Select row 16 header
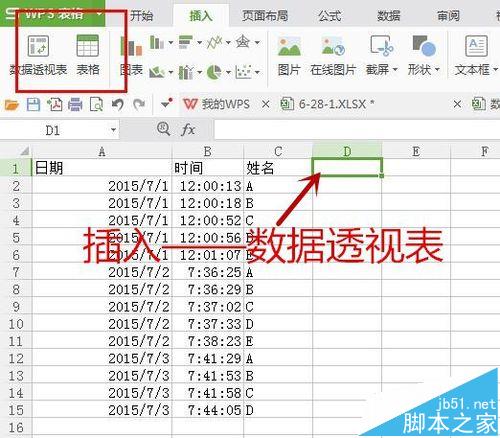Viewport: 500px width, 438px height. tap(16, 427)
